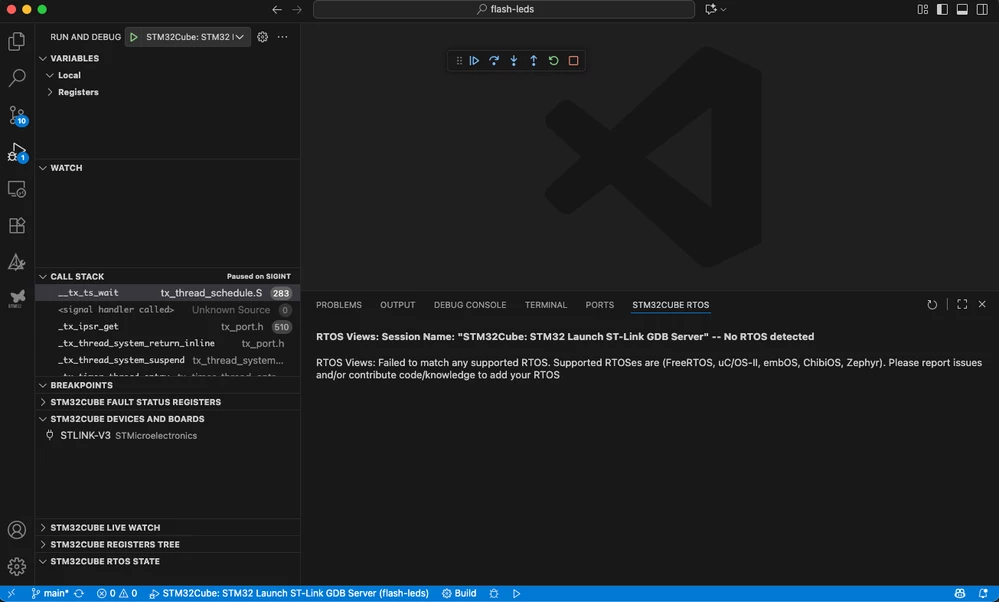Open Remote Explorer view icon
This screenshot has height=602, width=999.
17,189
